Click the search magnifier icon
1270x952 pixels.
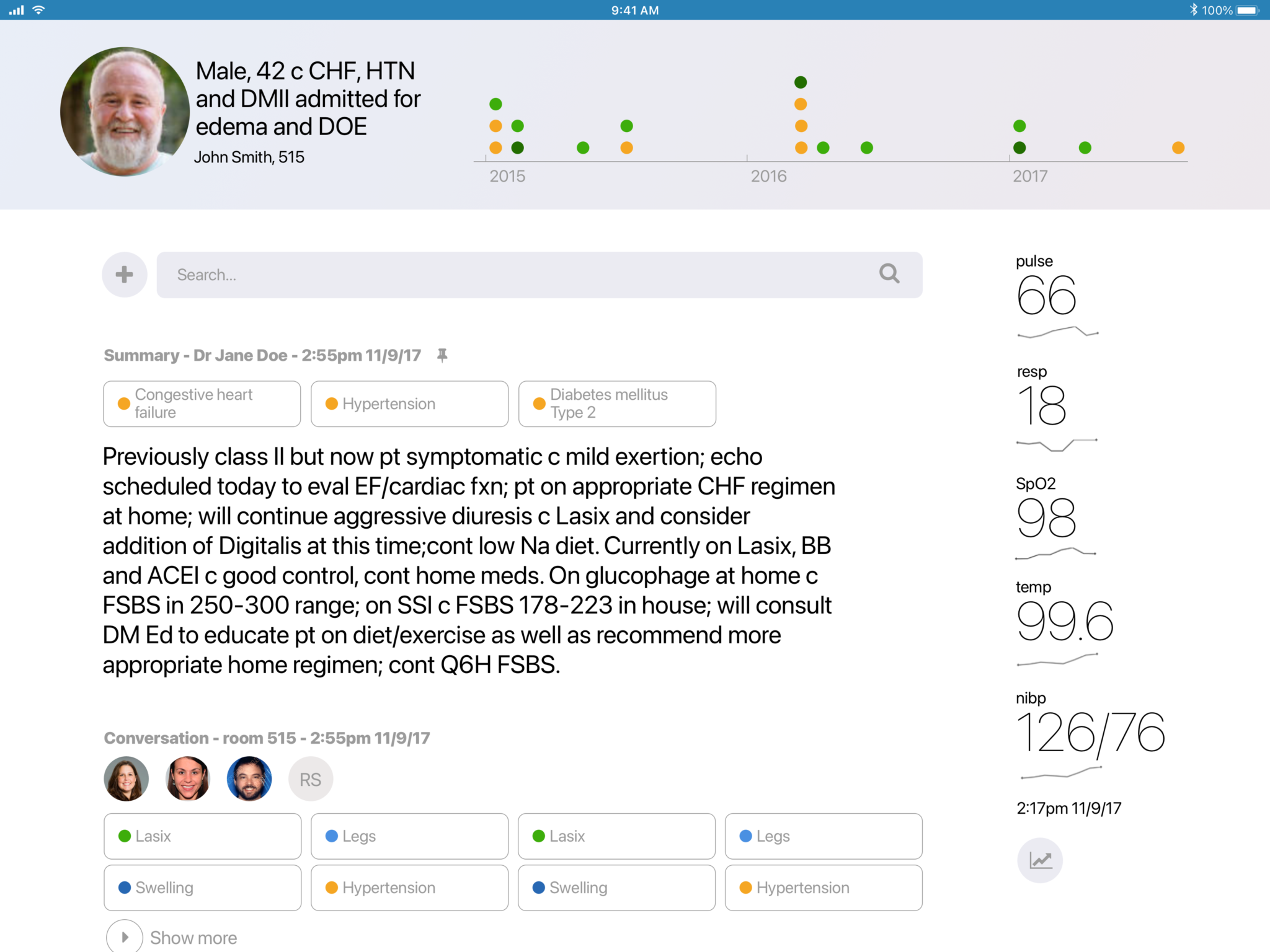coord(889,273)
